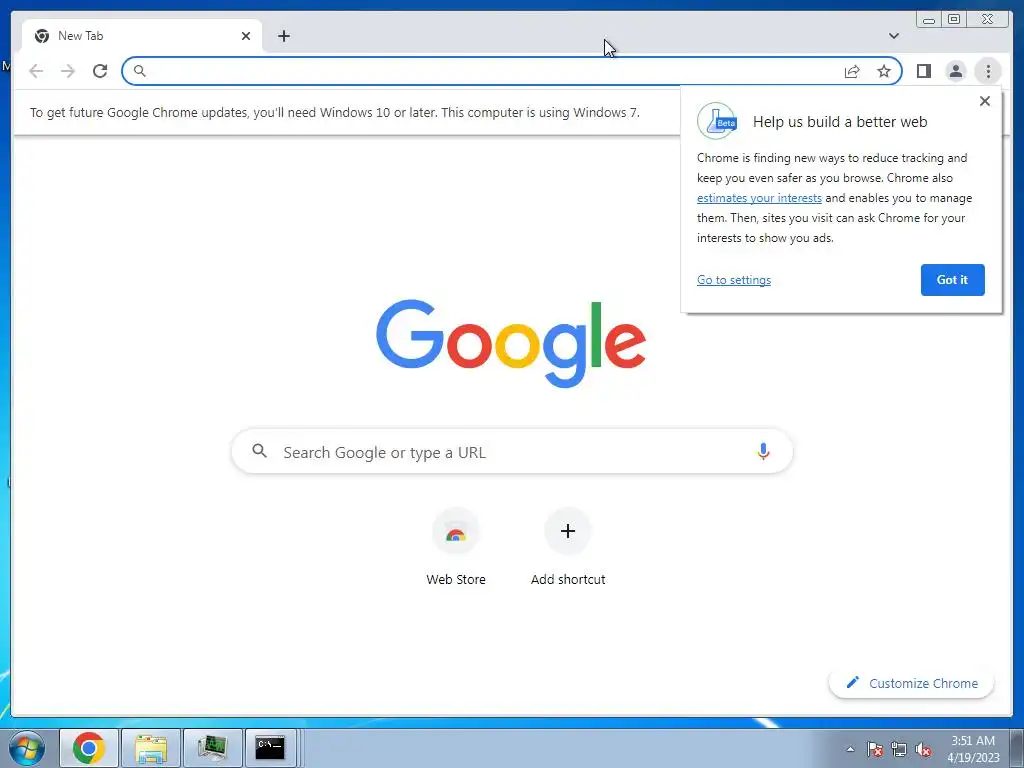Open the Chrome three-dot menu
Screen dimensions: 1024x768
click(x=988, y=71)
